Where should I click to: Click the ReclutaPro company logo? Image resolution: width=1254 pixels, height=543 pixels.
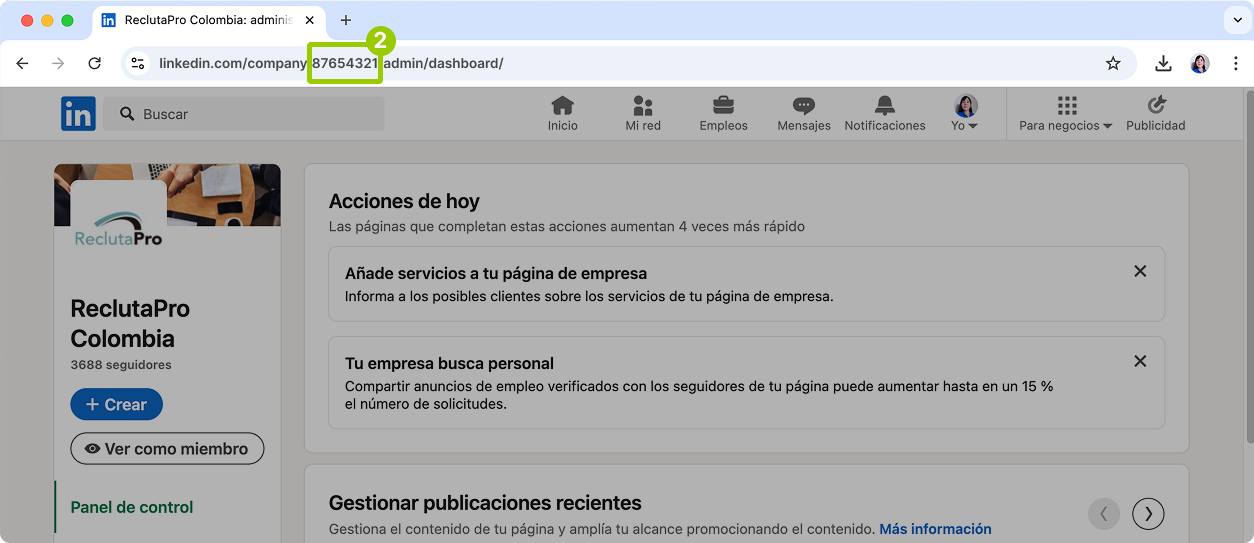point(119,226)
